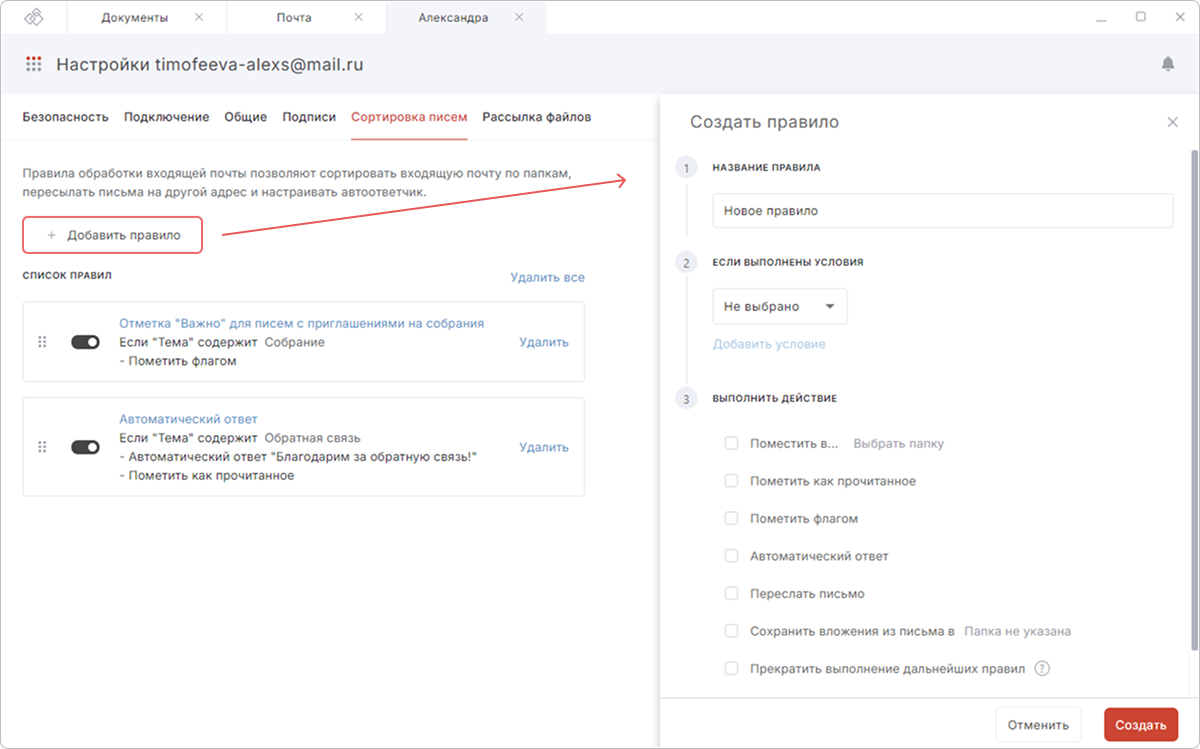This screenshot has height=749, width=1200.
Task: Disable the Отметка "Важно" rule toggle
Action: tap(85, 342)
